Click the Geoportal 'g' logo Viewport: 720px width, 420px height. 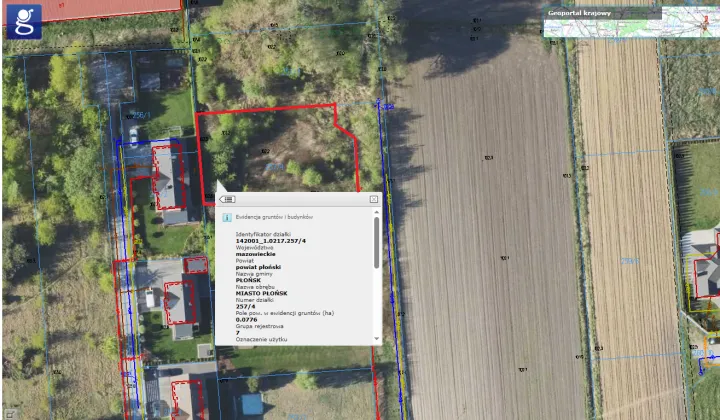pos(24,22)
